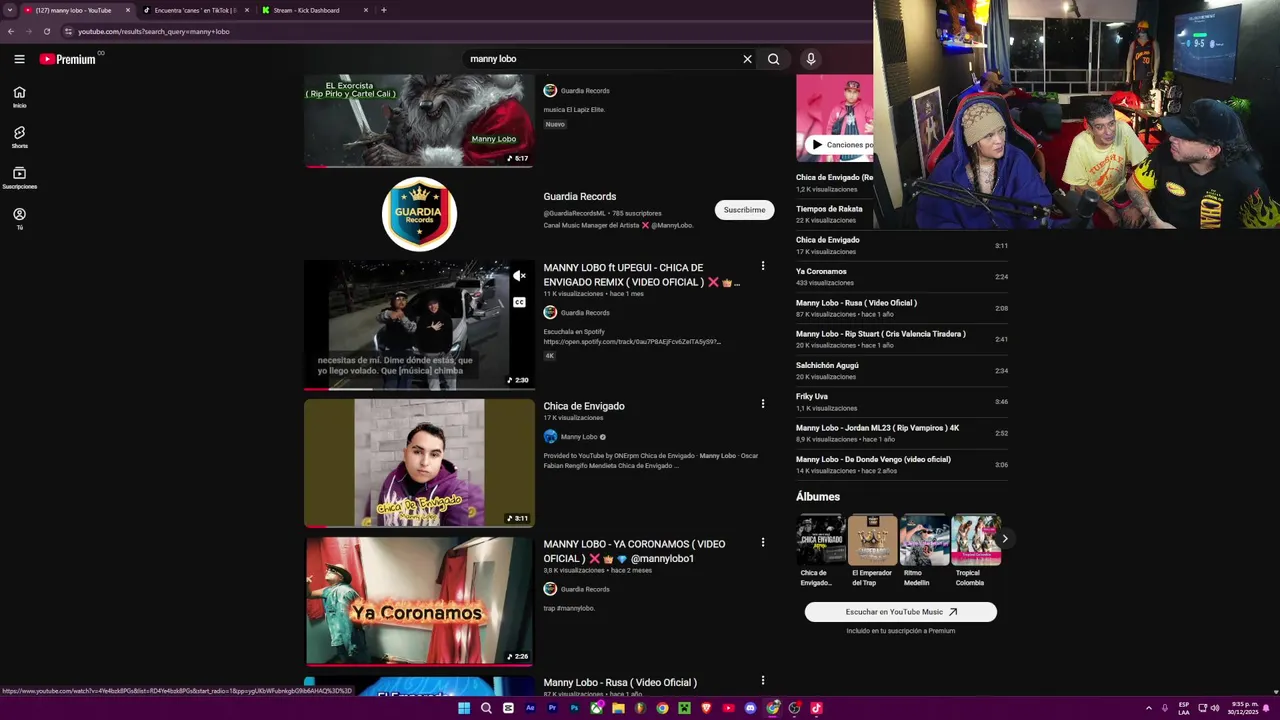
Task: Show hidden system tray icons chevron
Action: click(x=1148, y=708)
